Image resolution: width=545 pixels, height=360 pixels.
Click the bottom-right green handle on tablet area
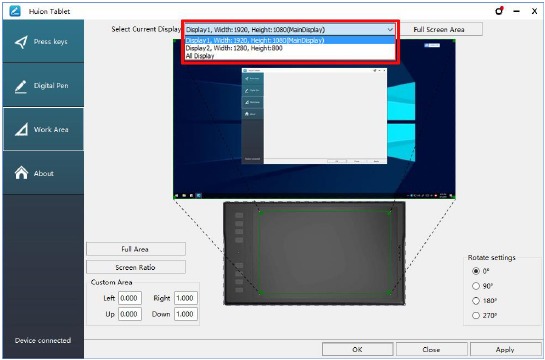pyautogui.click(x=389, y=294)
